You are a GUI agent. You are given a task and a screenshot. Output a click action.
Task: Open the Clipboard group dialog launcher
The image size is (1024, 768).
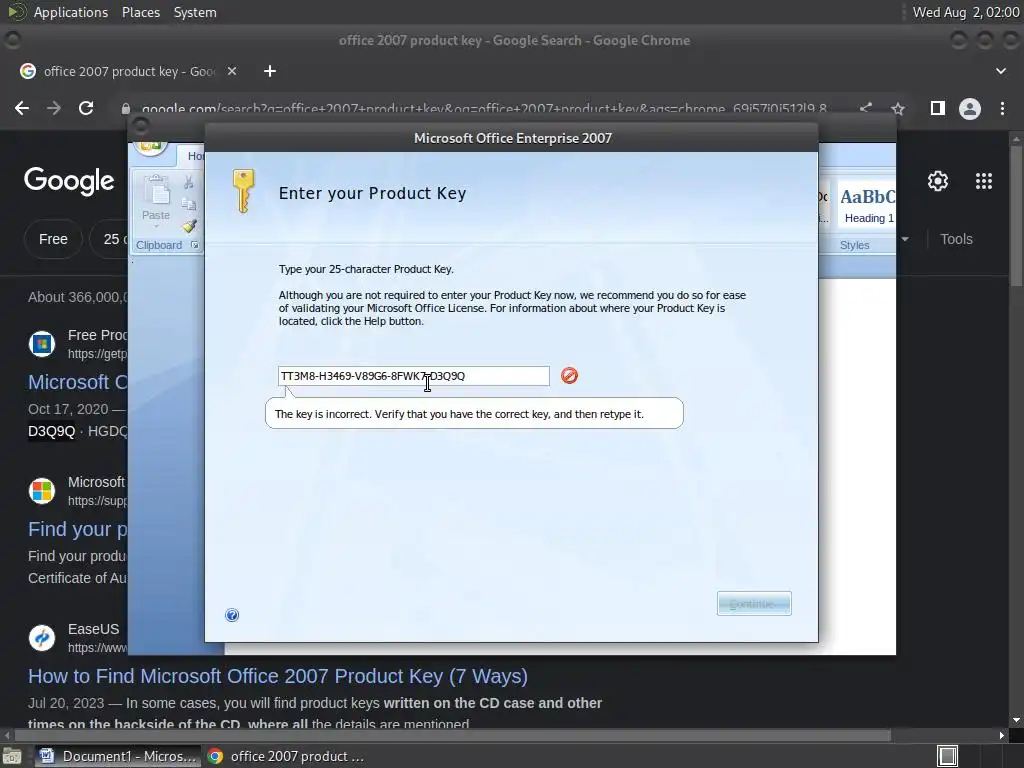(195, 245)
